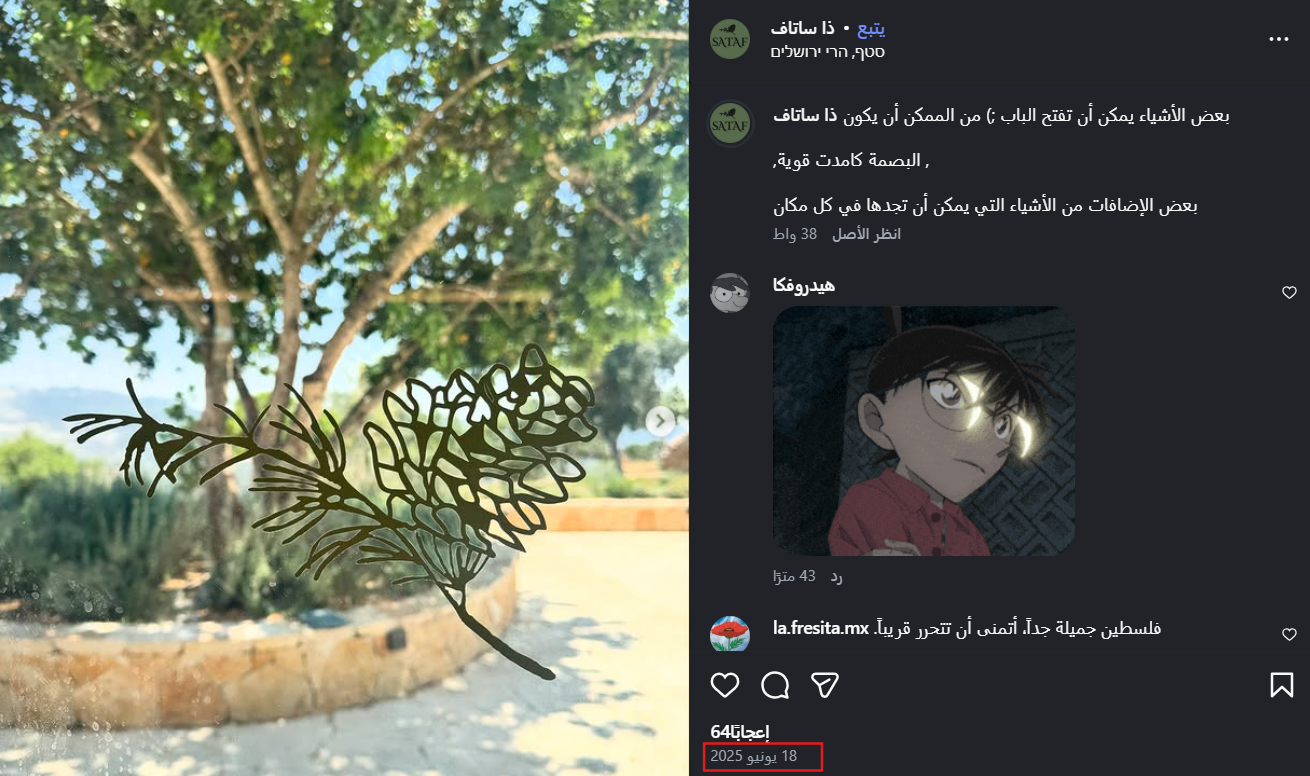Open SATAF profile picture in header
The height and width of the screenshot is (776, 1310).
pos(730,39)
